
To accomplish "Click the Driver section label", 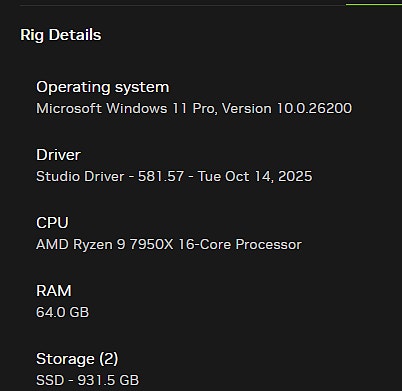I will 58,155.
